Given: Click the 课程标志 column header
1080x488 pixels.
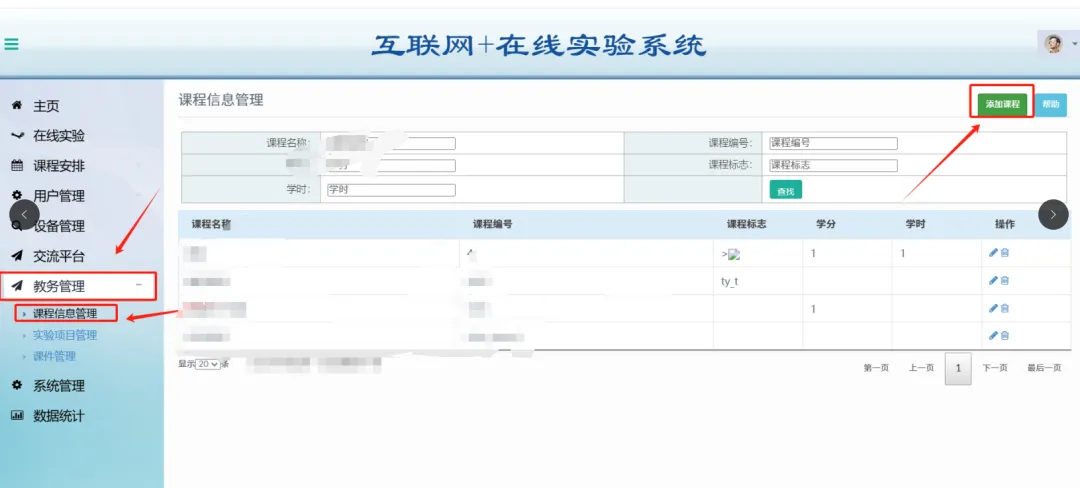Looking at the screenshot, I should (x=747, y=224).
